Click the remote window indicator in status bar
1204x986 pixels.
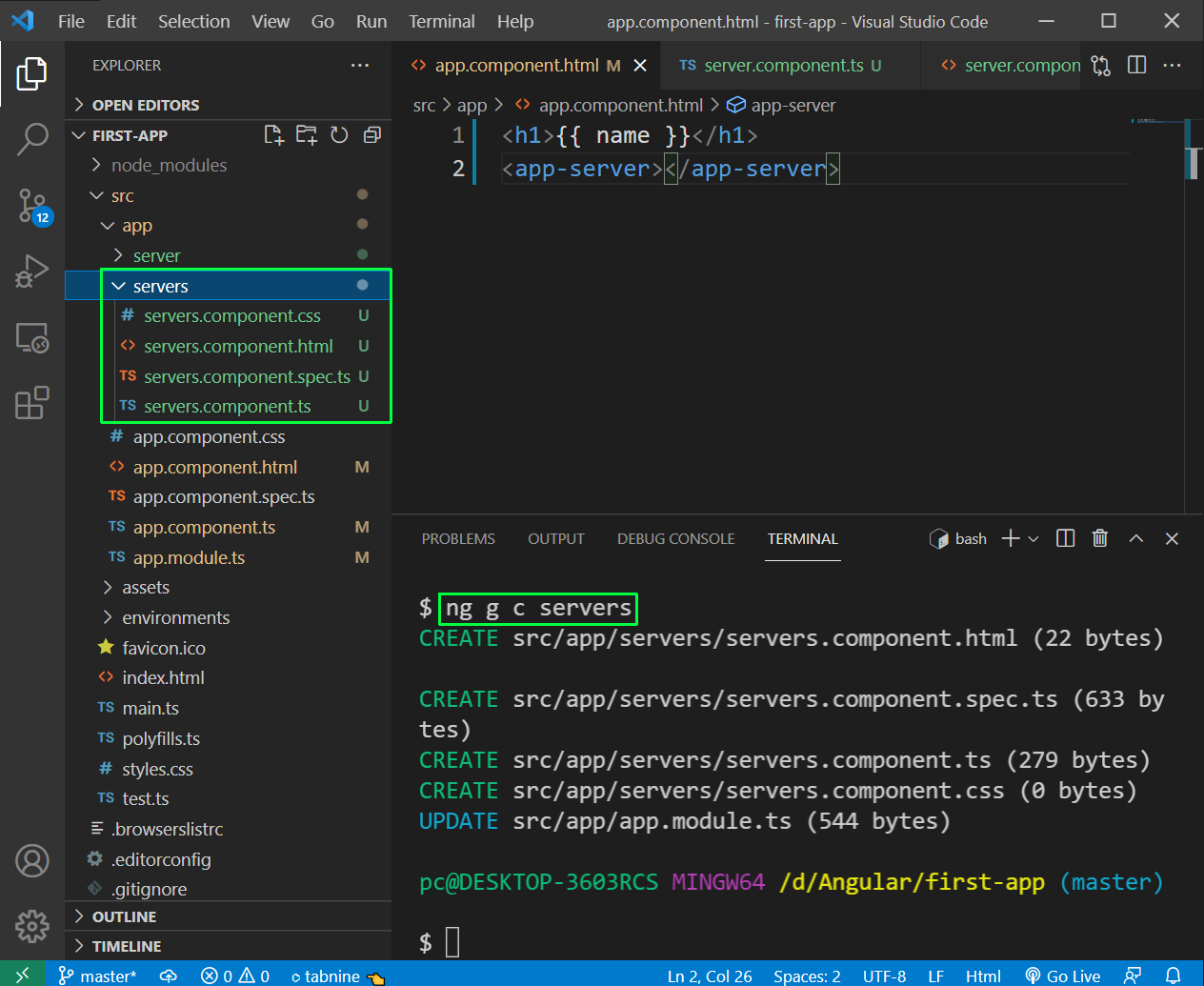[x=23, y=975]
